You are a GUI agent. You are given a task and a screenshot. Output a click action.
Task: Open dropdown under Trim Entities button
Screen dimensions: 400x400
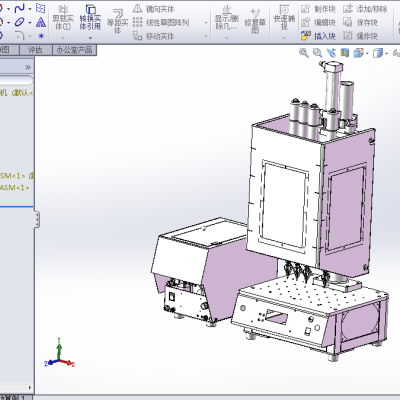(63, 38)
